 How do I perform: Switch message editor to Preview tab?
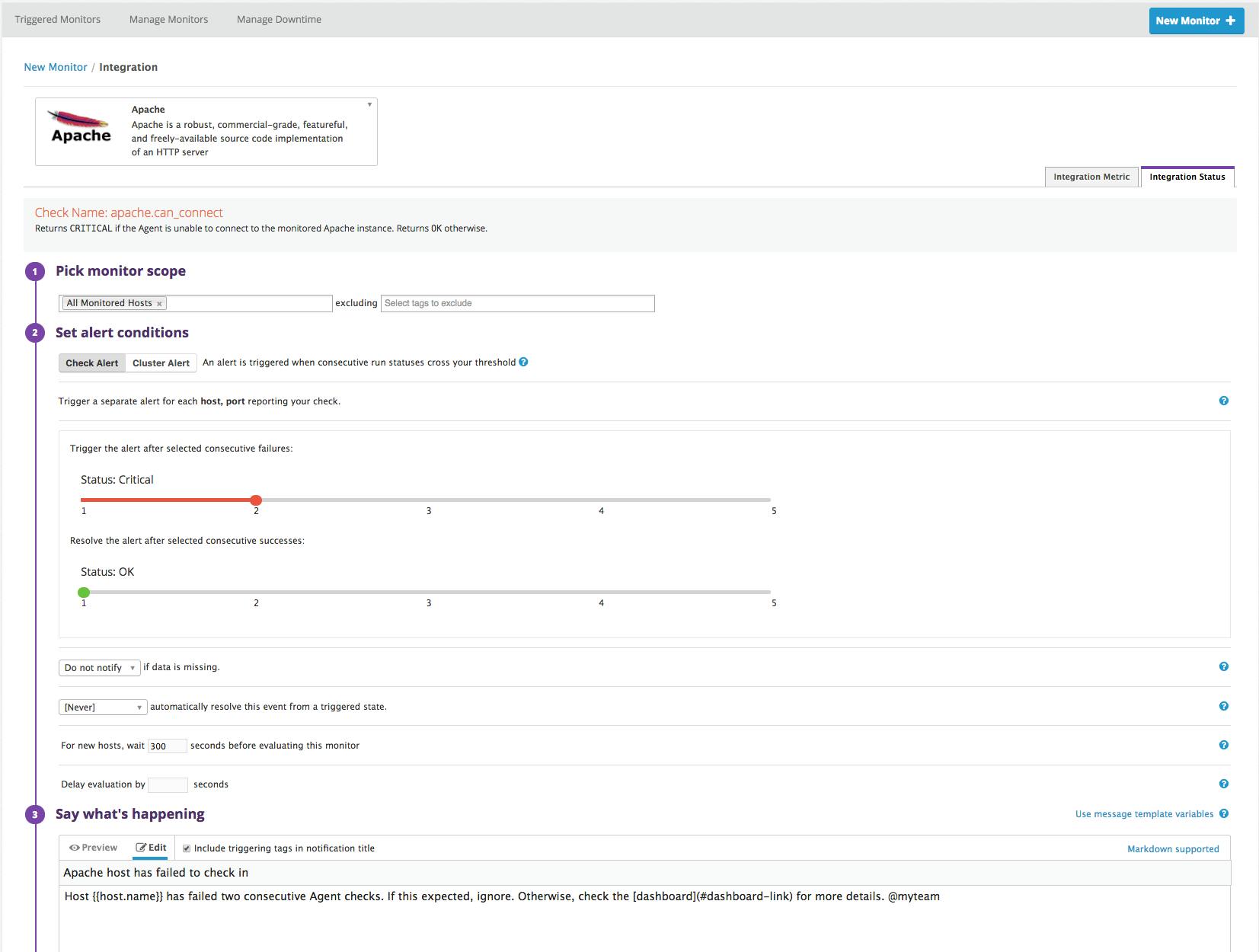93,848
